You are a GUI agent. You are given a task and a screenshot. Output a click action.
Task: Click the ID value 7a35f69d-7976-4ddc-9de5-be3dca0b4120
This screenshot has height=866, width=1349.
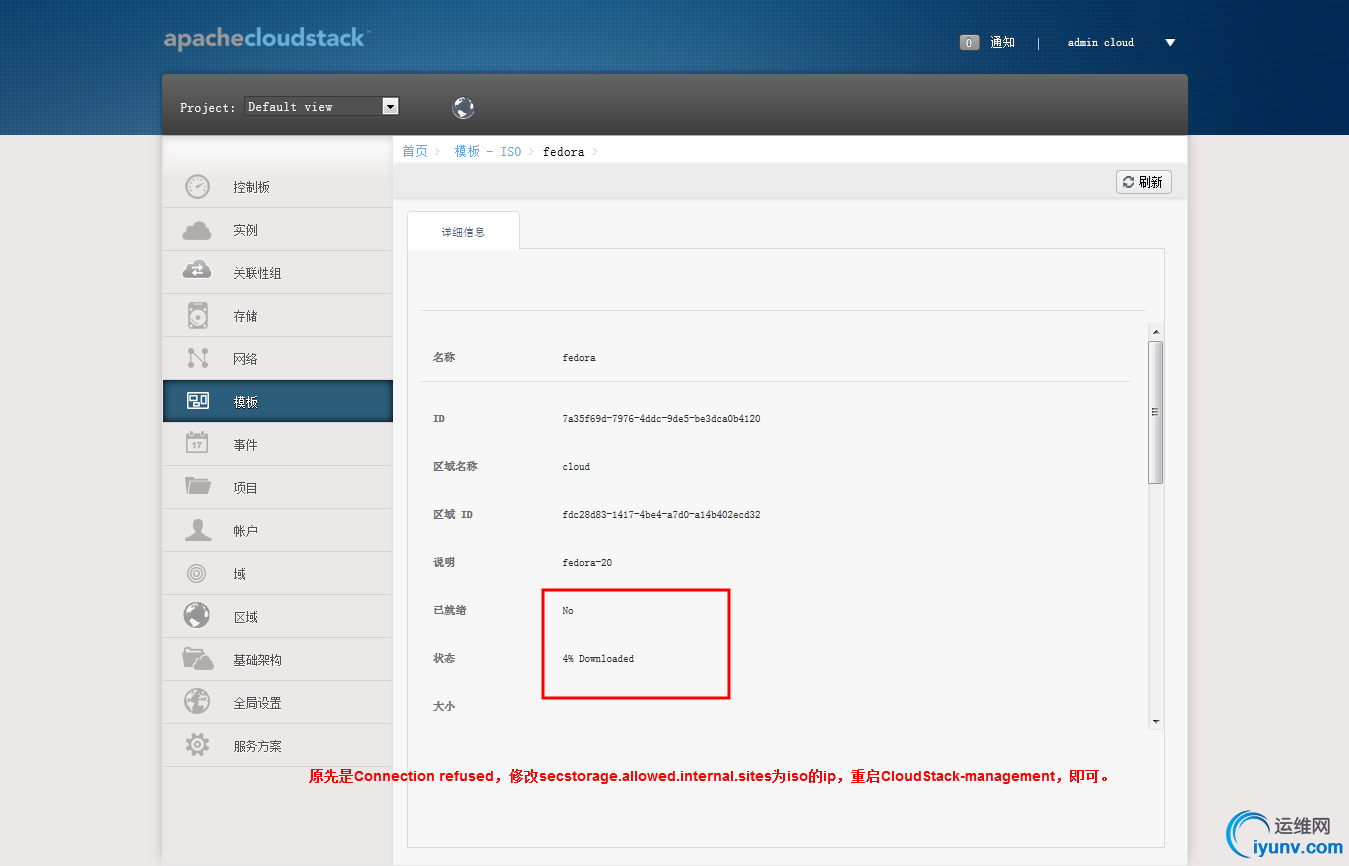(x=661, y=419)
